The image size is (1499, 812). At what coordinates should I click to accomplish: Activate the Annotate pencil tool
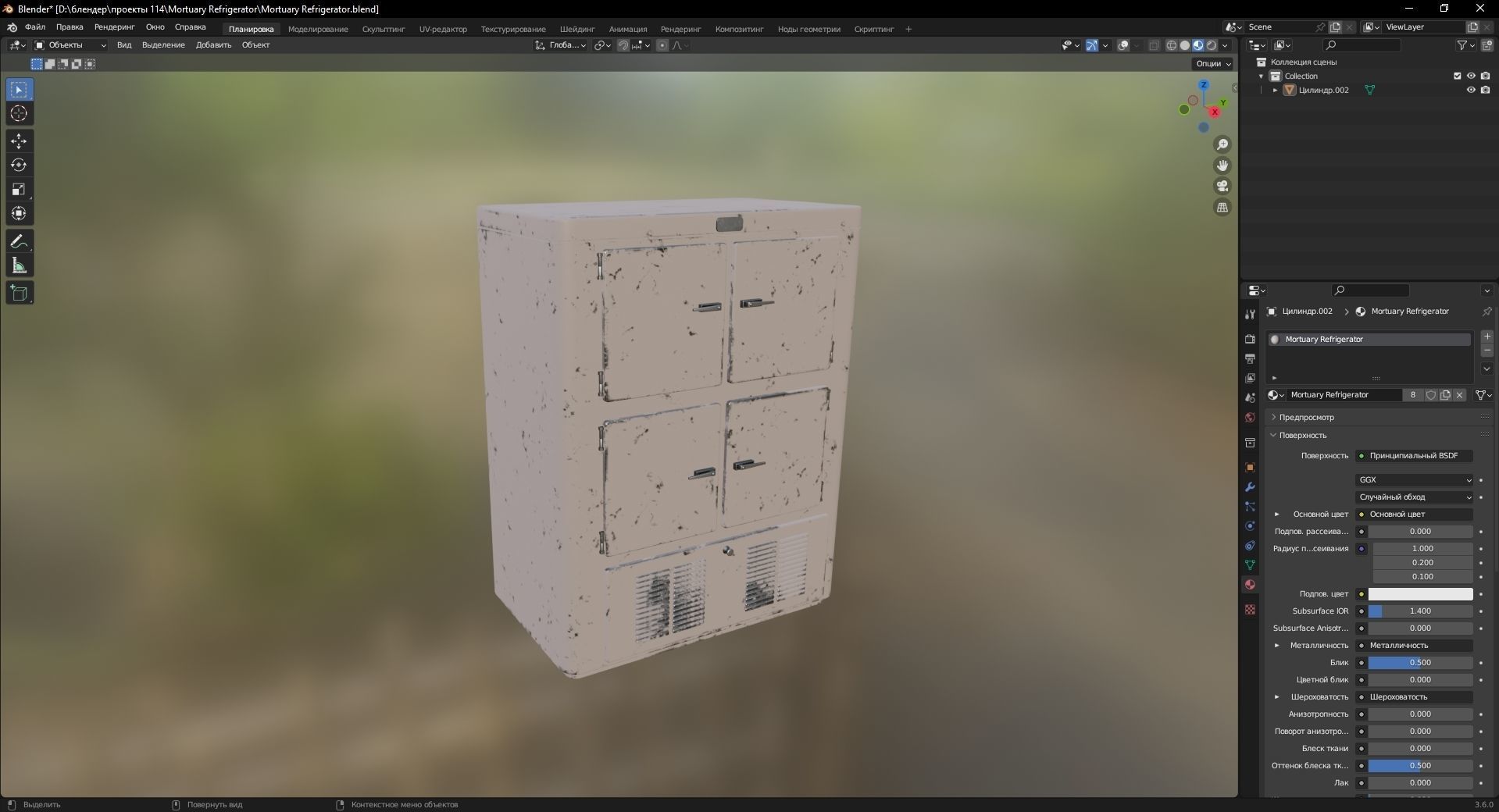tap(19, 241)
